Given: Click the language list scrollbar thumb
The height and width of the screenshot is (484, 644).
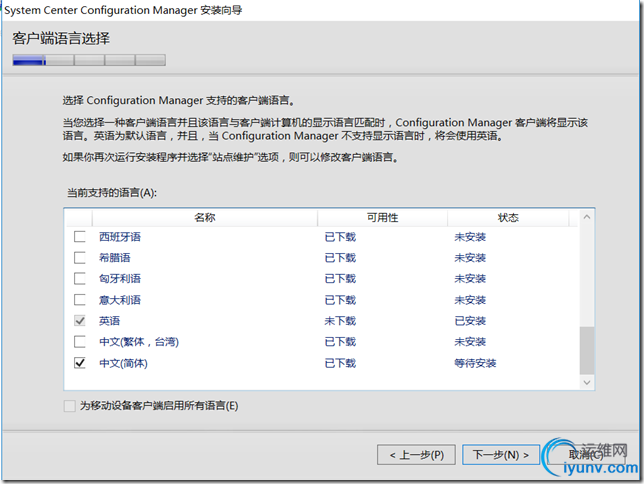Looking at the screenshot, I should (x=587, y=350).
